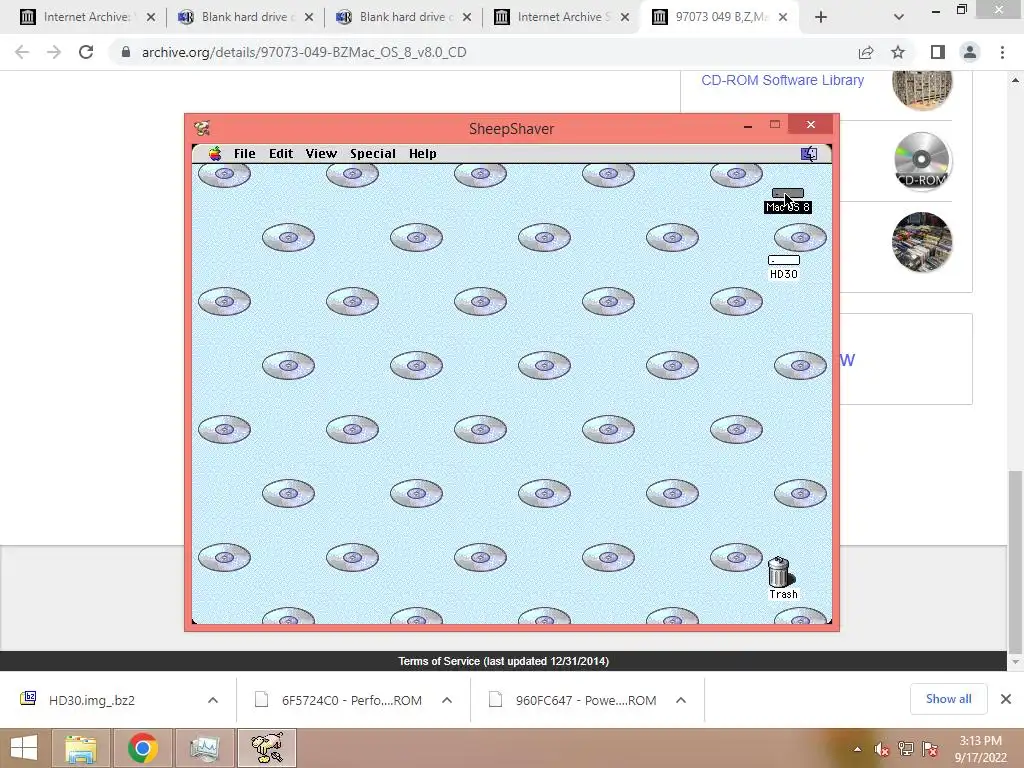
Task: Open CD-ROM Software Library link
Action: [782, 80]
